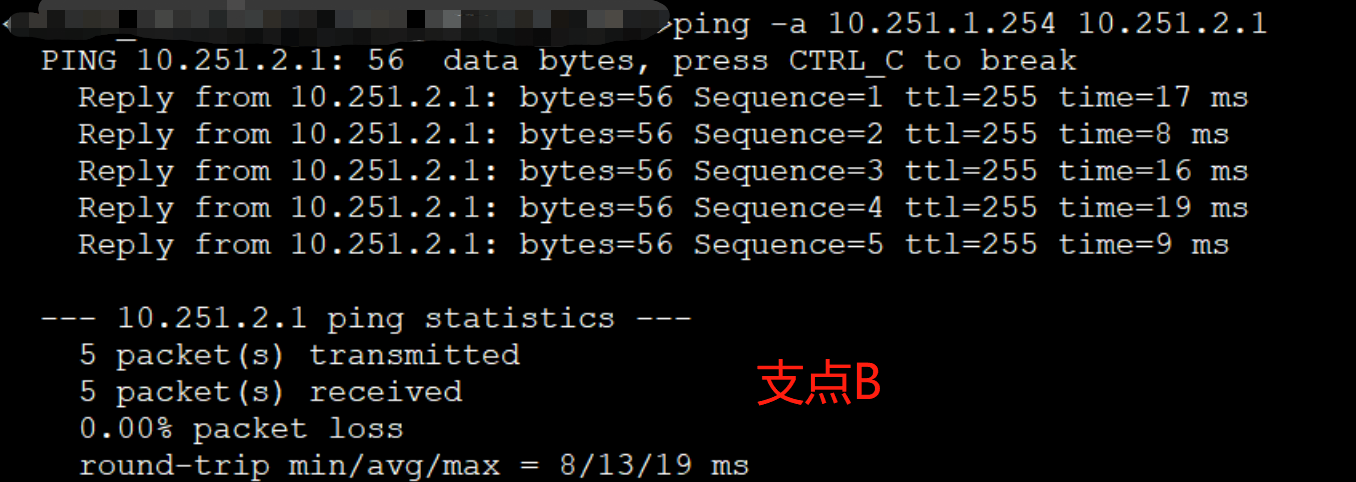Click '5 packet(s) received' line
This screenshot has width=1356, height=482.
[x=270, y=392]
